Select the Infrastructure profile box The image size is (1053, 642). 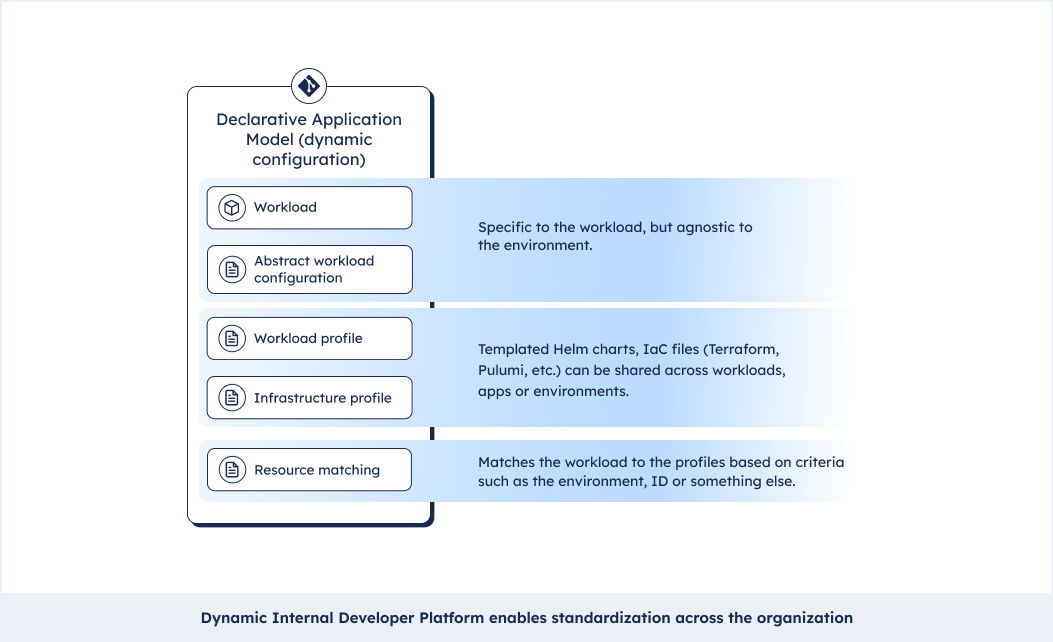click(310, 398)
